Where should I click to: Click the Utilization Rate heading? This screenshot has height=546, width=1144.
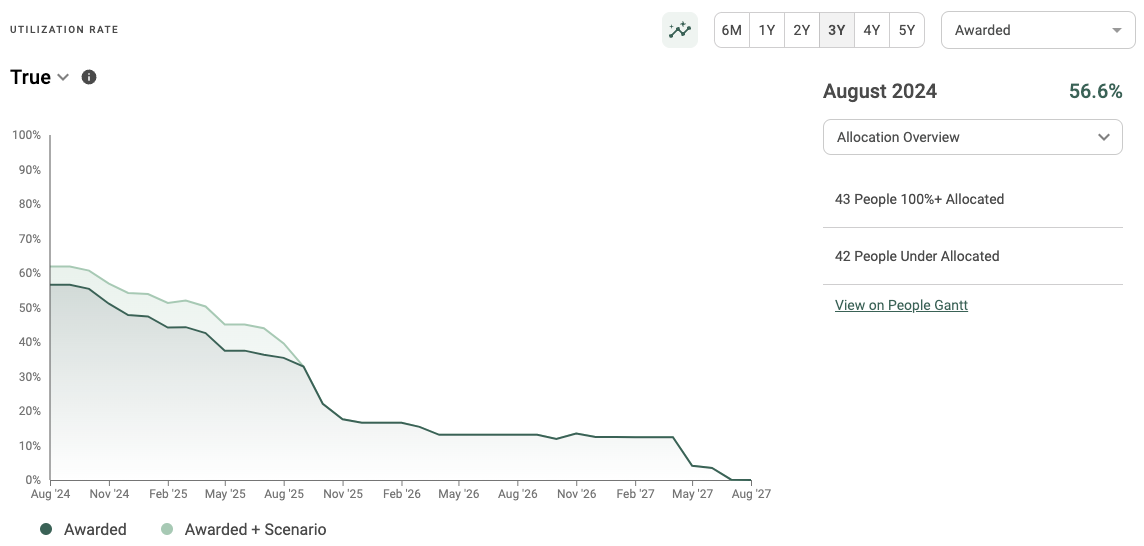(x=64, y=30)
